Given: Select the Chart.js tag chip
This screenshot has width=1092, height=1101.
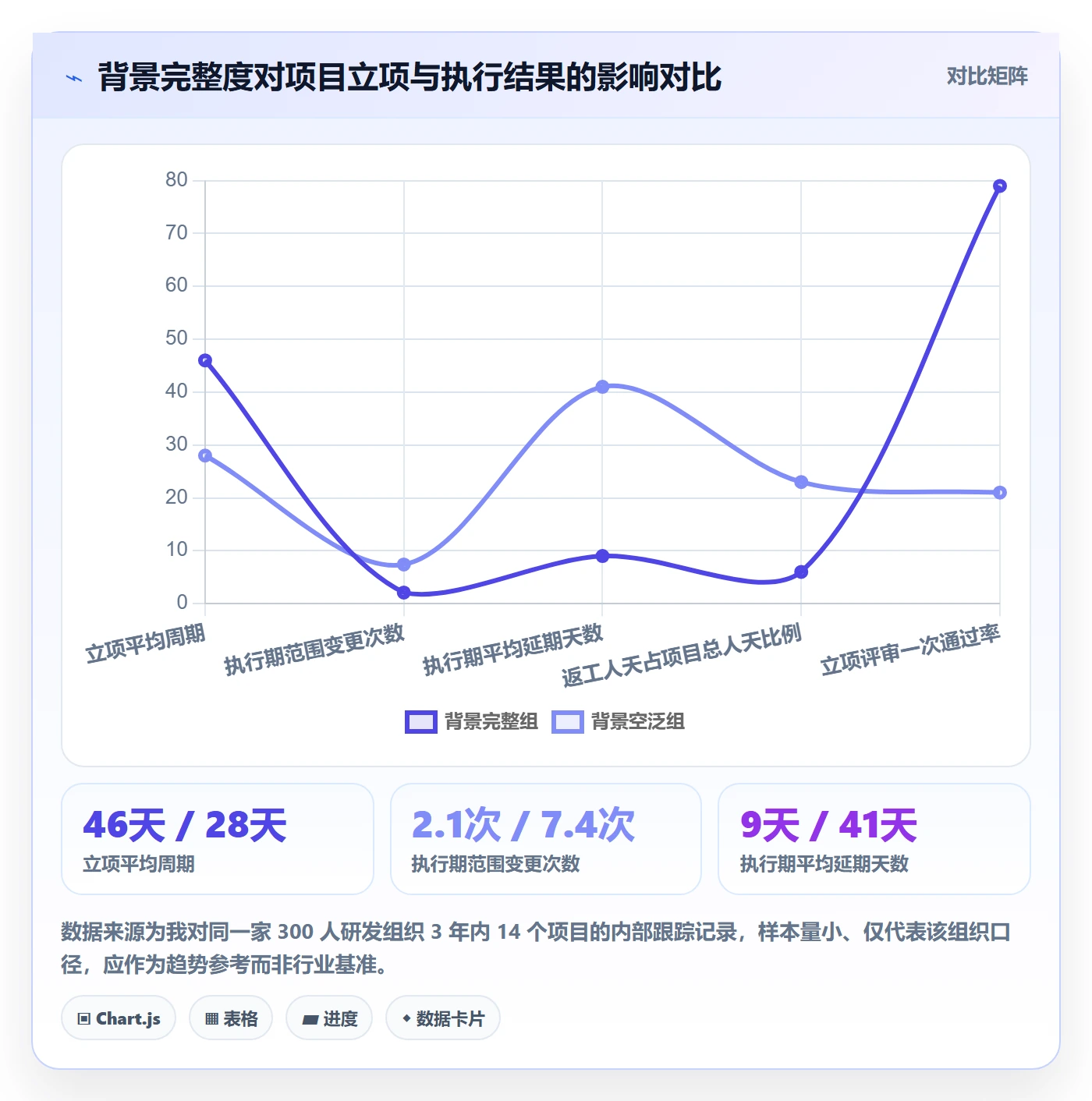Looking at the screenshot, I should [x=119, y=1018].
